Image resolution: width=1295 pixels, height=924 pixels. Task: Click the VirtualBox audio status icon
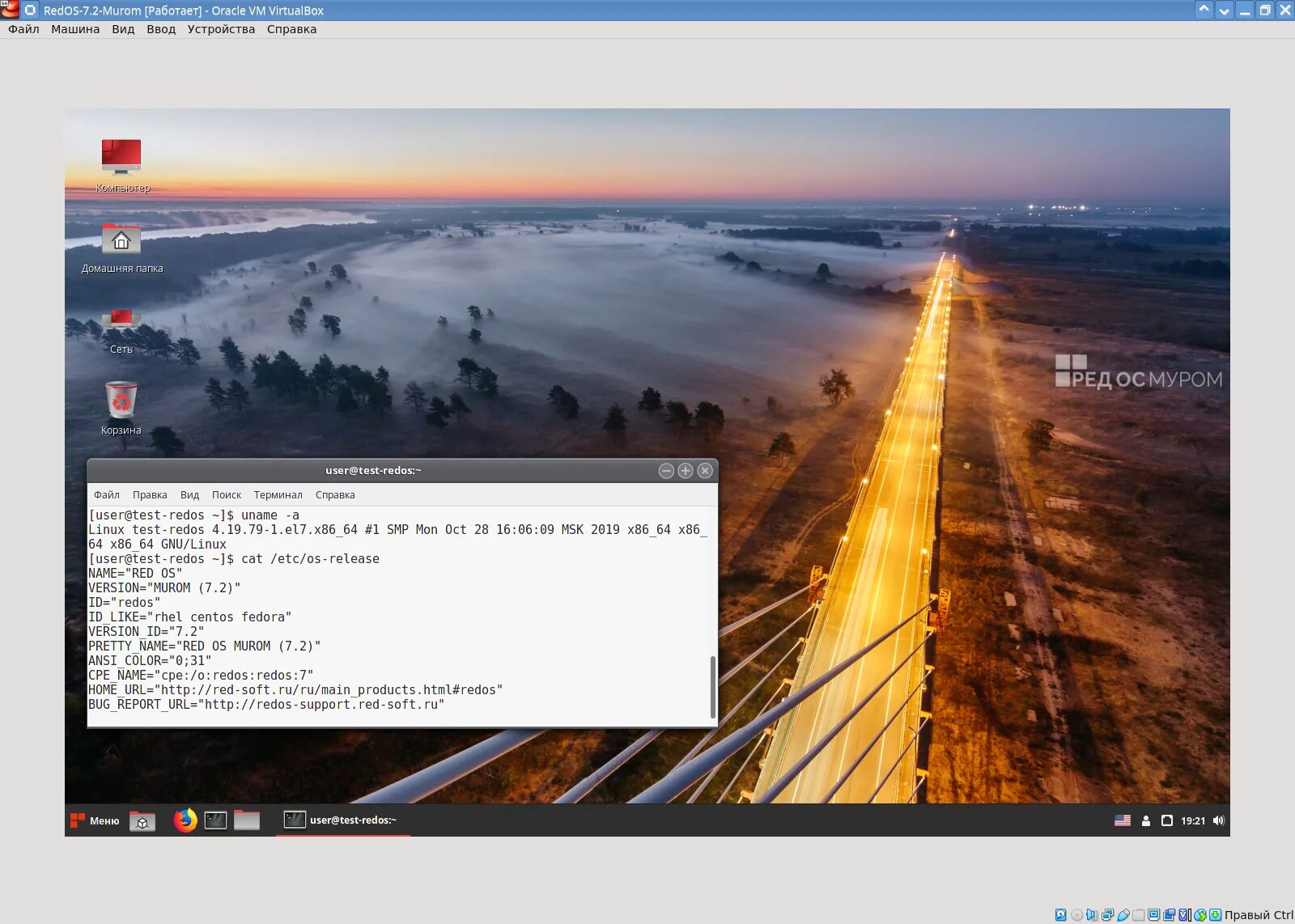pyautogui.click(x=1092, y=915)
